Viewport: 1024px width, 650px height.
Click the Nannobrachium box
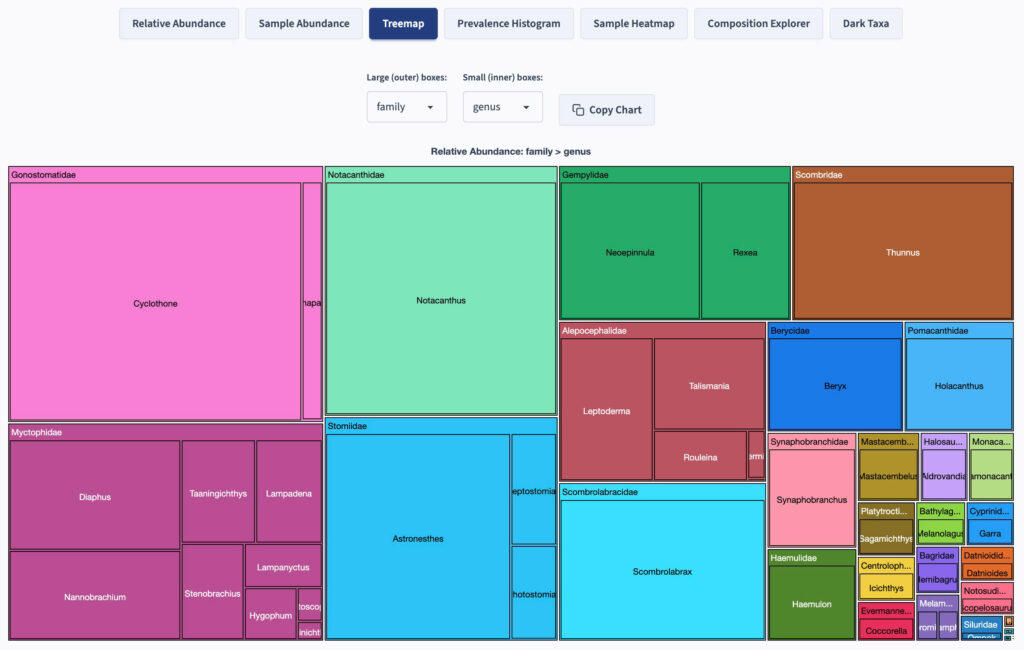pos(95,595)
